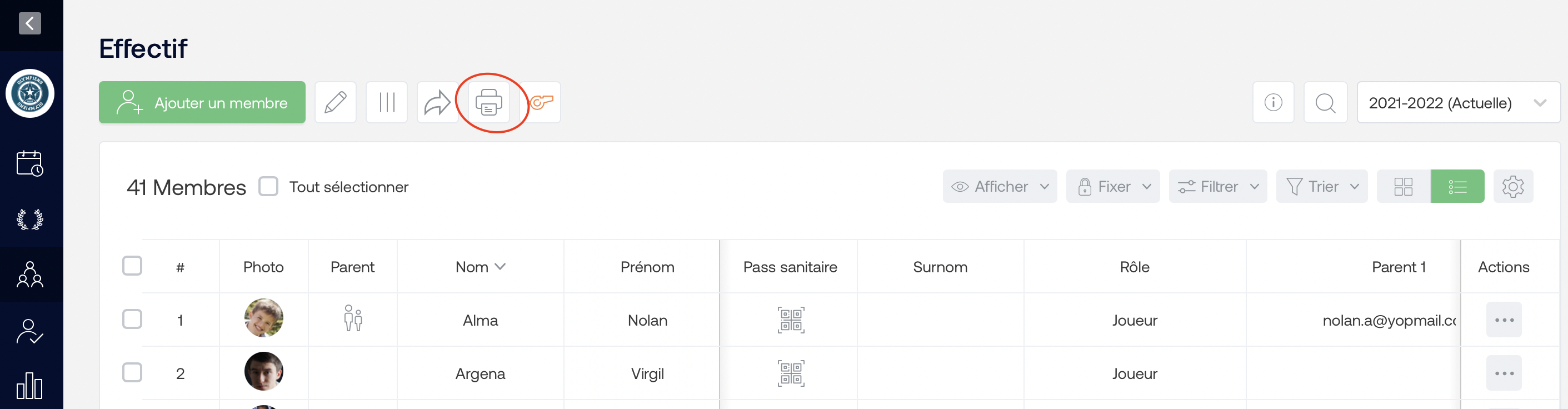The height and width of the screenshot is (409, 1568).
Task: Click the info circle icon
Action: click(1273, 102)
